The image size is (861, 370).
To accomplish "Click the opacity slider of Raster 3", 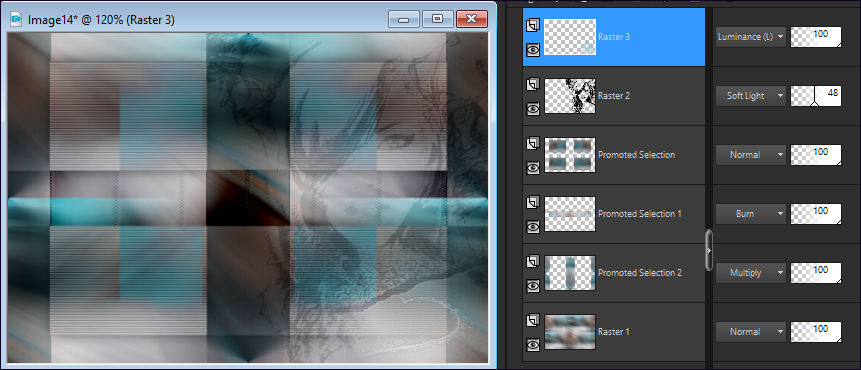I will tap(816, 37).
